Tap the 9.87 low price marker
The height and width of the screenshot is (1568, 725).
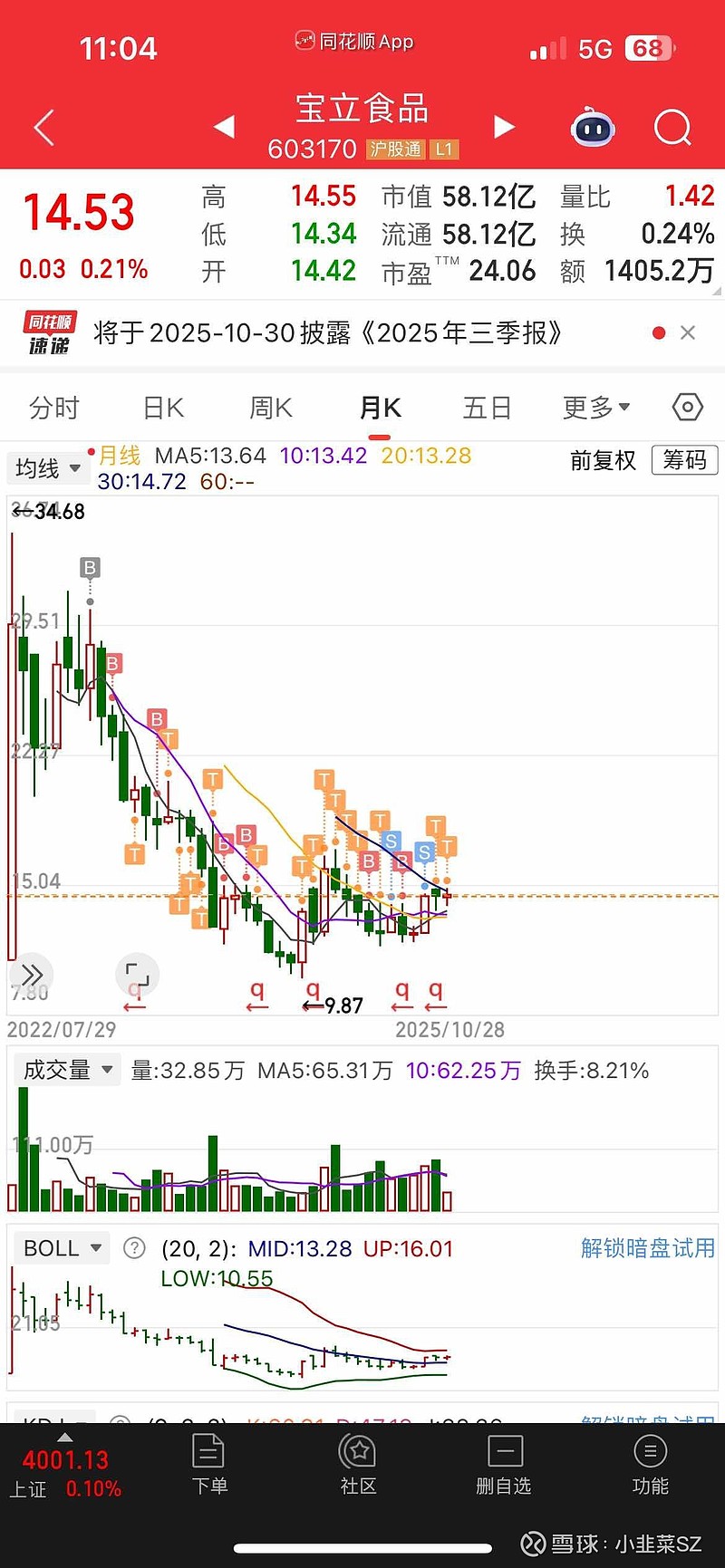pyautogui.click(x=333, y=1005)
